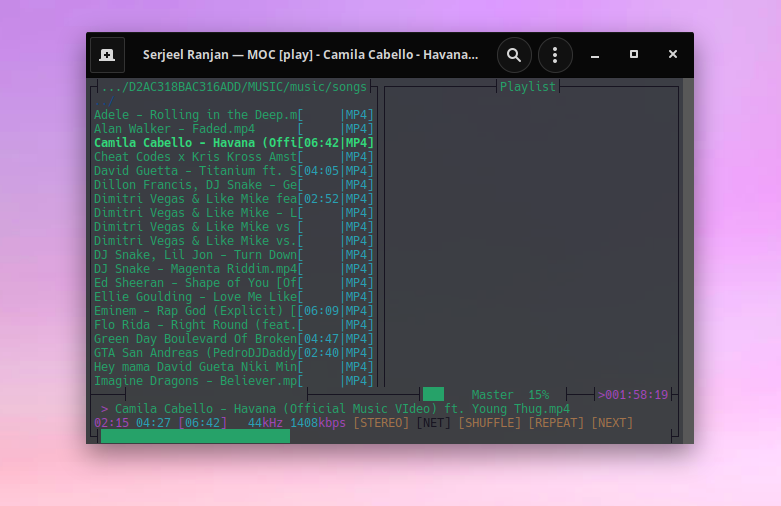Select Dillon Francis, DJ Snake track
The height and width of the screenshot is (506, 781).
click(234, 185)
